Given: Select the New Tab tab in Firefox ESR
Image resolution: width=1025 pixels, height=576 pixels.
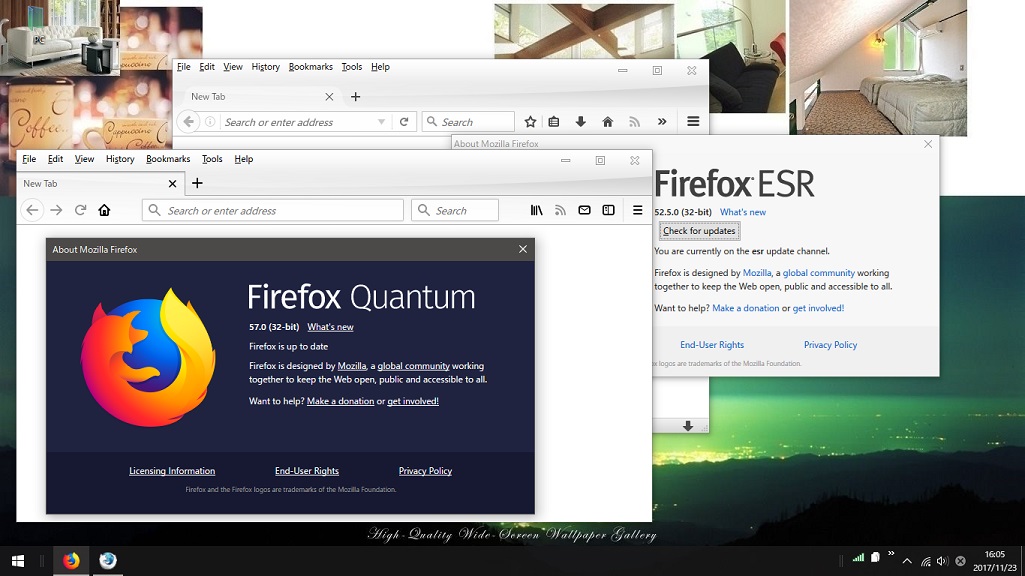Looking at the screenshot, I should tap(261, 97).
